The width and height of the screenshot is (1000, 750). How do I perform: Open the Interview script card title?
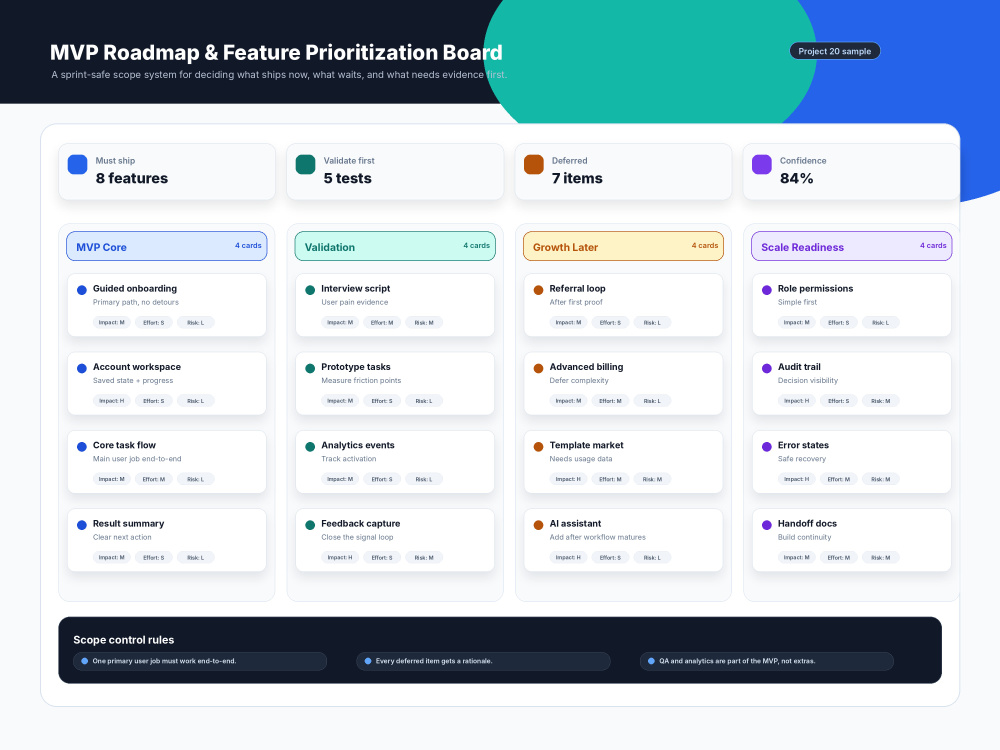point(355,288)
